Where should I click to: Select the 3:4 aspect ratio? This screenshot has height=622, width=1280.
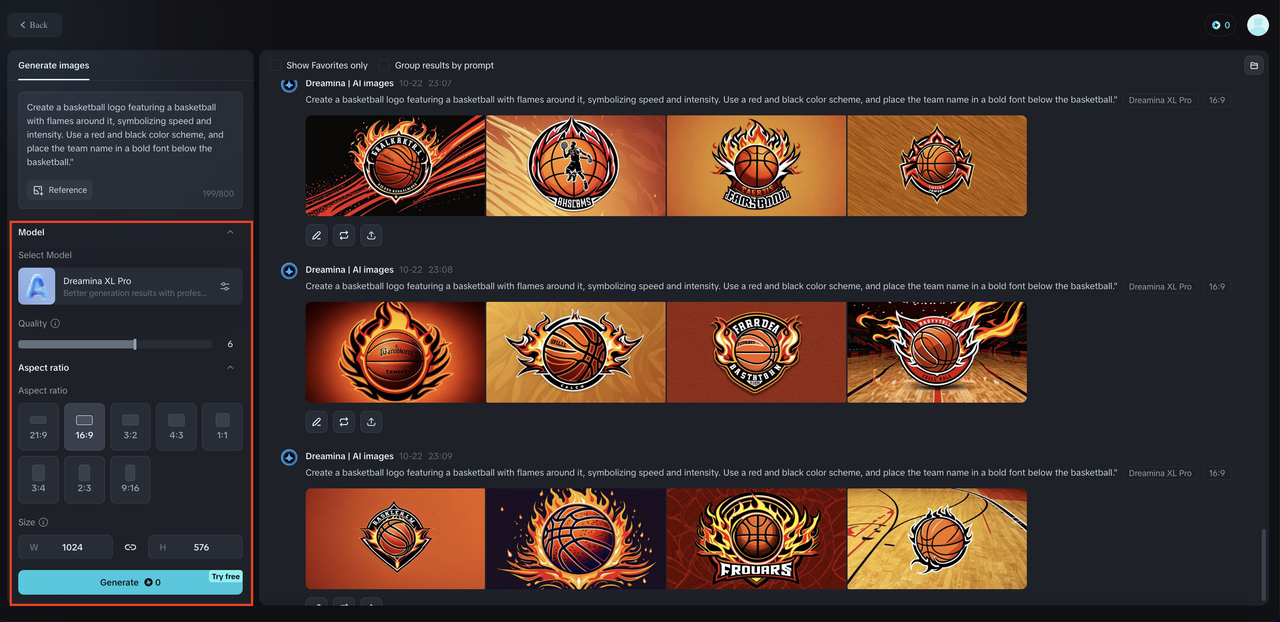coord(38,480)
